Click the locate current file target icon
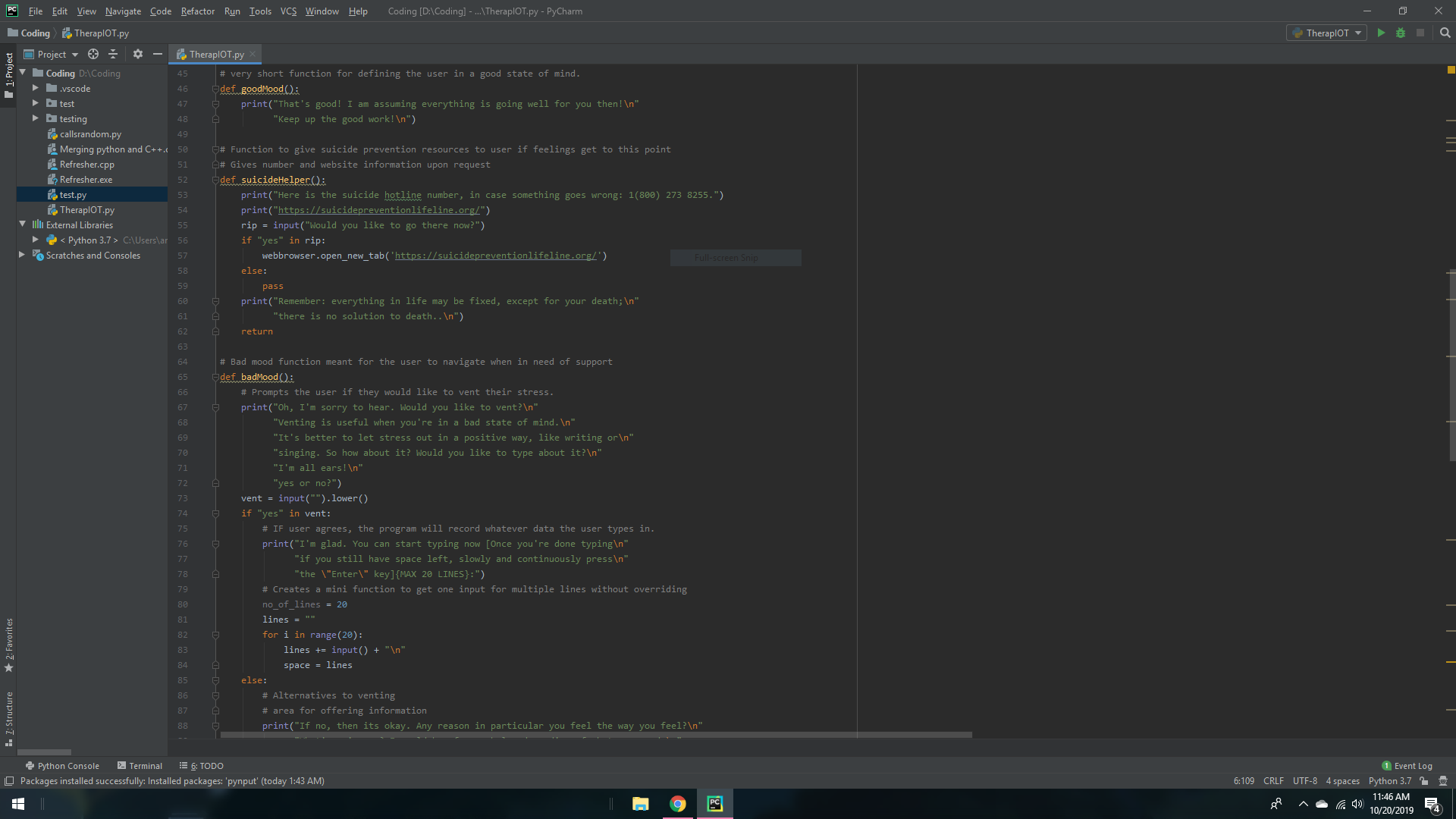This screenshot has height=819, width=1456. coord(93,54)
